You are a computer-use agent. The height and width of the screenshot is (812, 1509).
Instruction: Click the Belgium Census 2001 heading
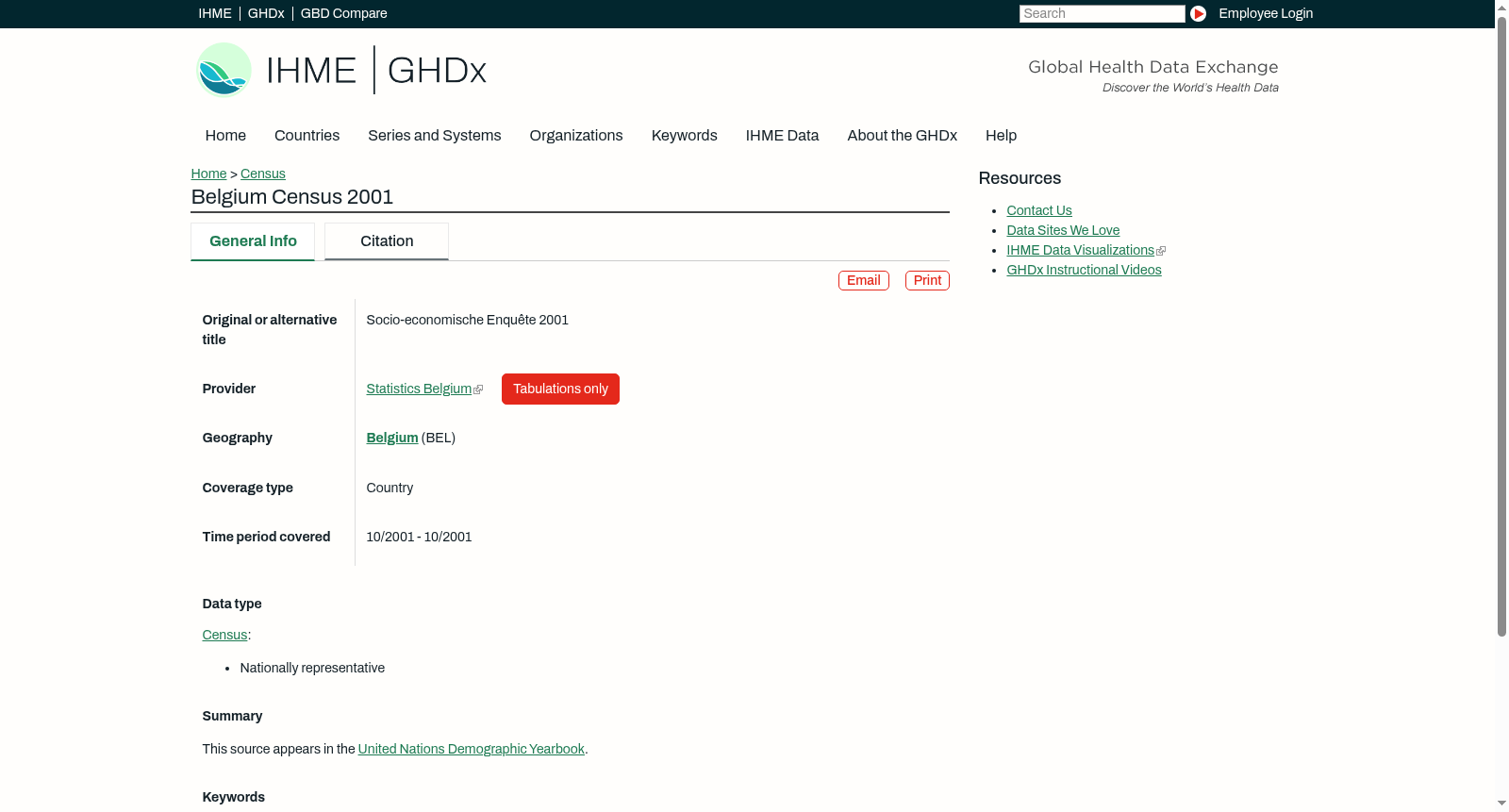coord(291,196)
